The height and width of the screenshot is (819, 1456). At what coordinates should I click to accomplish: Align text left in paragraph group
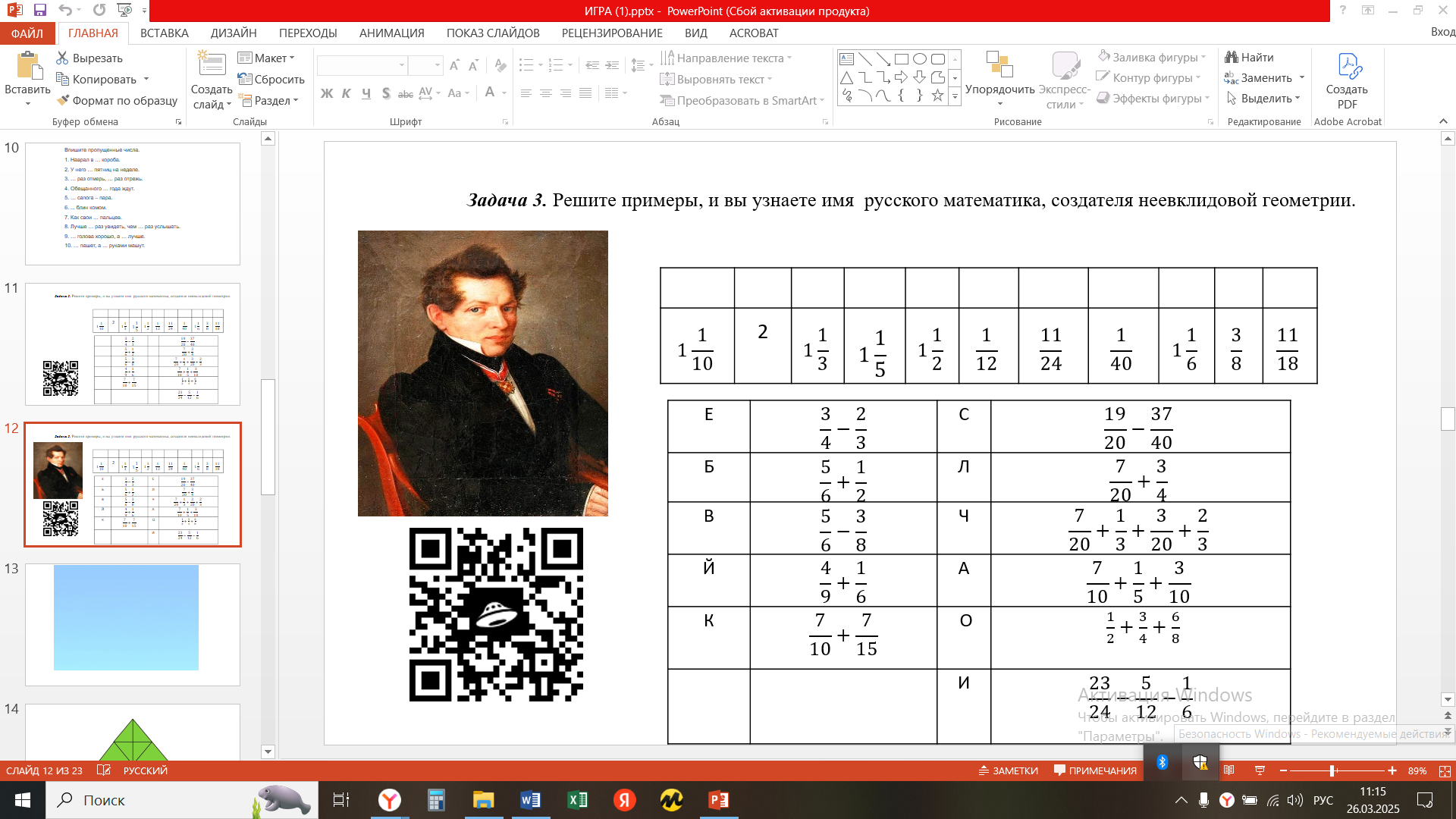click(526, 93)
